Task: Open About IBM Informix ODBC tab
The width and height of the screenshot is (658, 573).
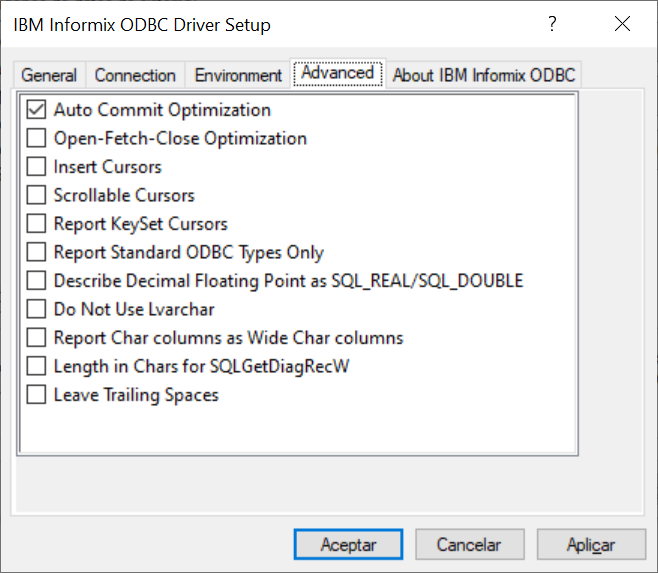Action: pyautogui.click(x=483, y=76)
